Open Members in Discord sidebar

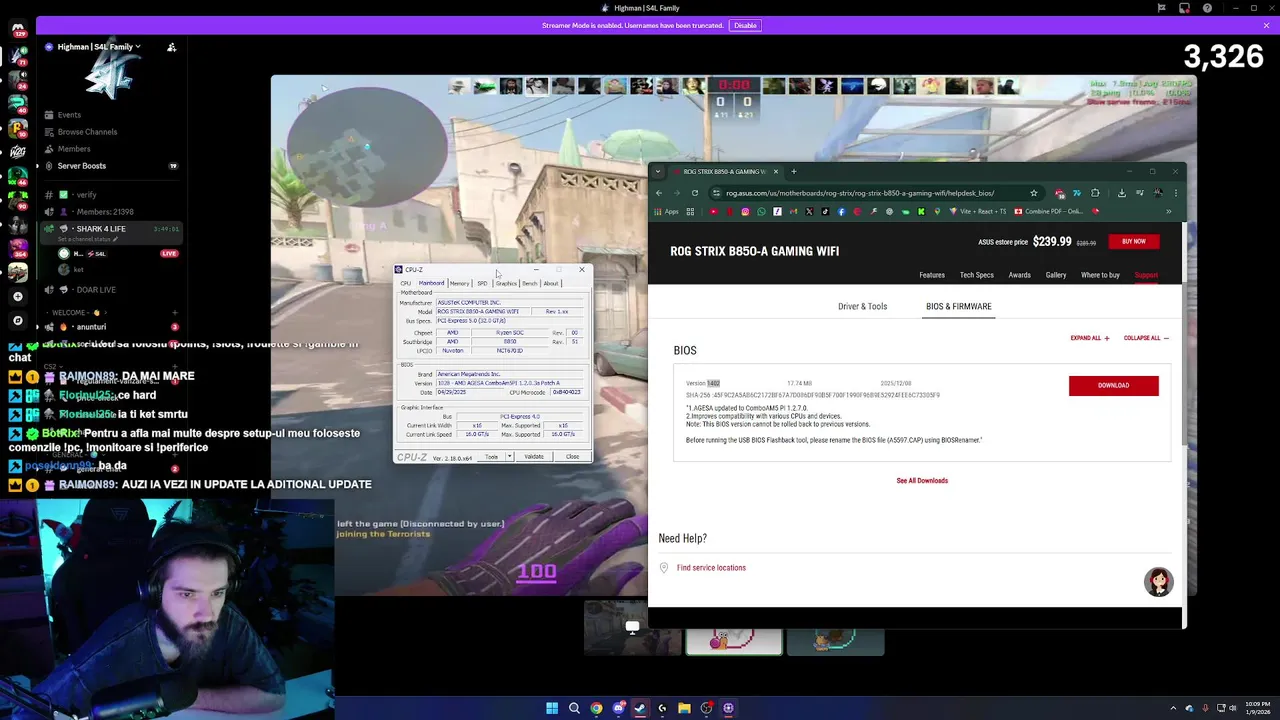(74, 149)
